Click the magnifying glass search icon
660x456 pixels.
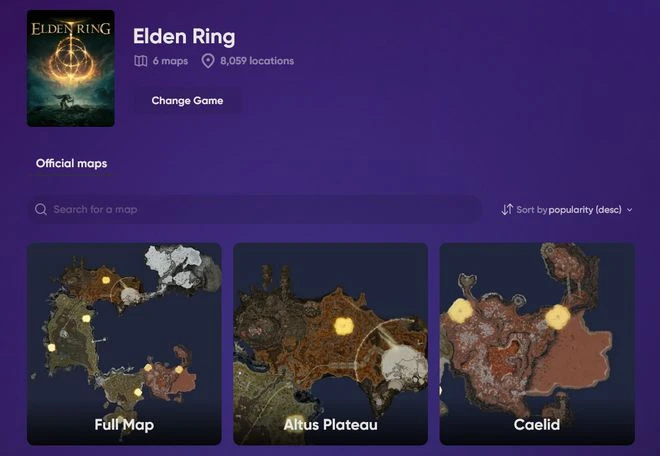coord(41,209)
